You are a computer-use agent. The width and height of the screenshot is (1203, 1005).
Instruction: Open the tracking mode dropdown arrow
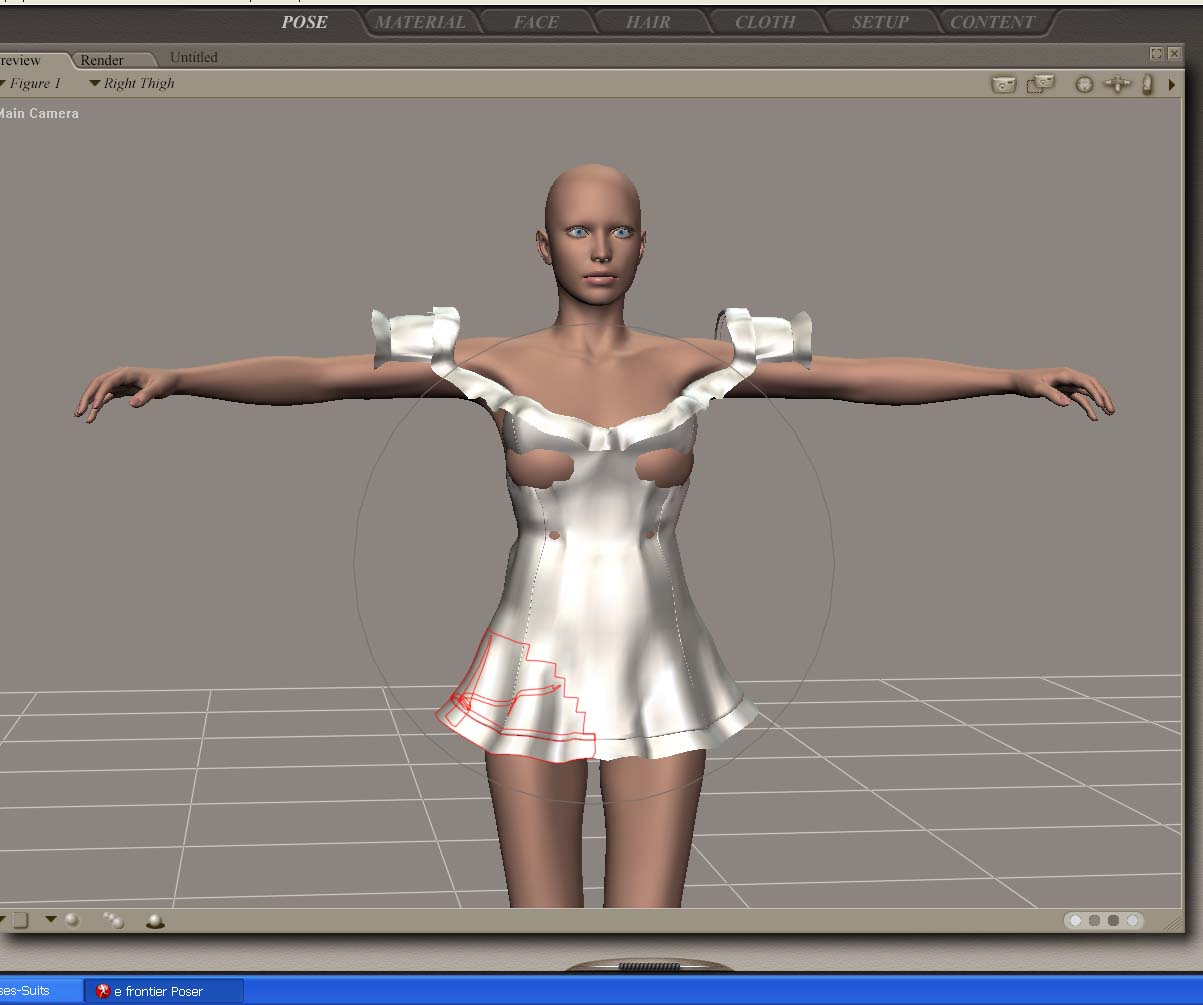(50, 919)
